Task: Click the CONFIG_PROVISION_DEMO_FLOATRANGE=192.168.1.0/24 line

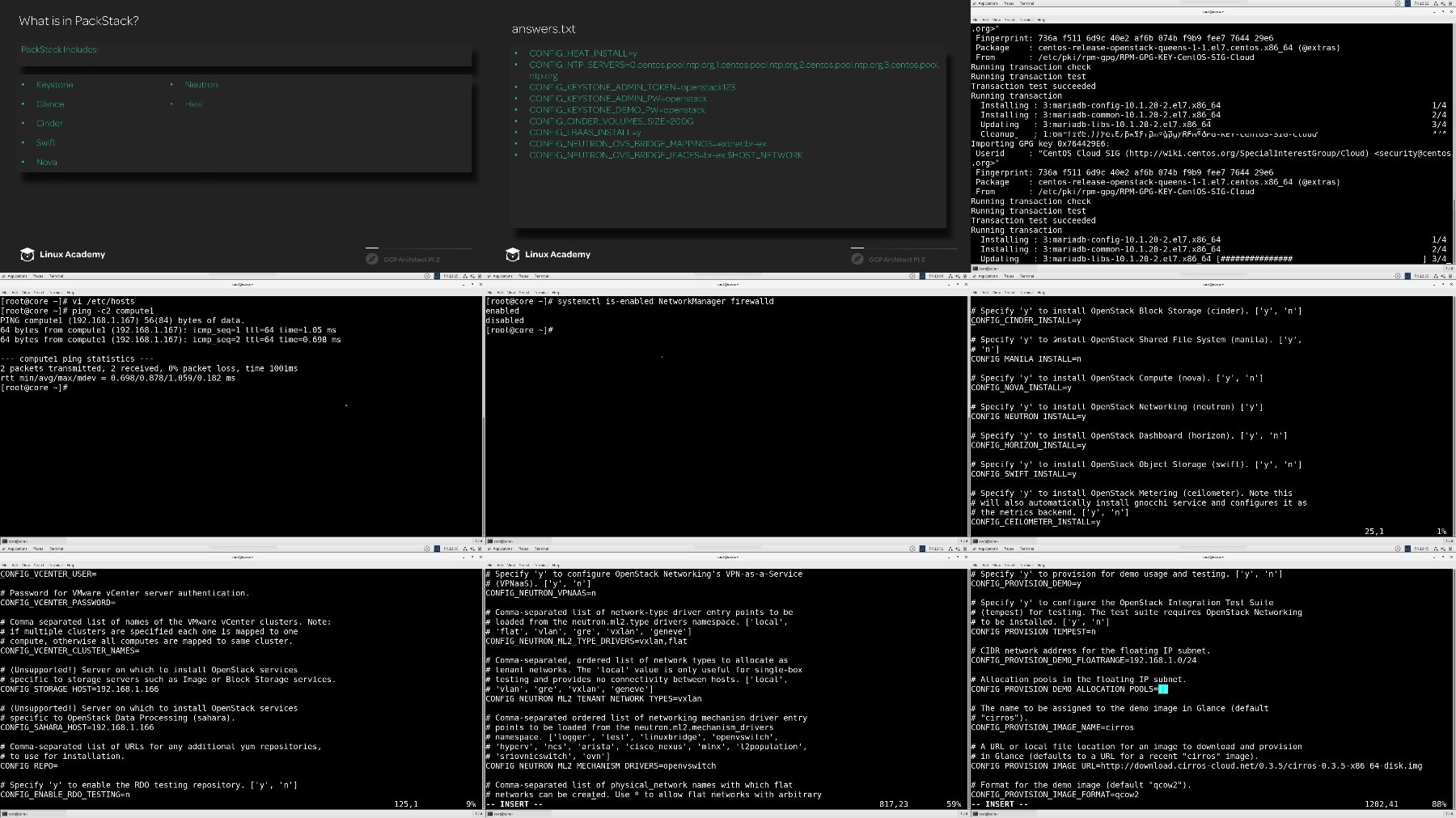Action: tap(1084, 660)
